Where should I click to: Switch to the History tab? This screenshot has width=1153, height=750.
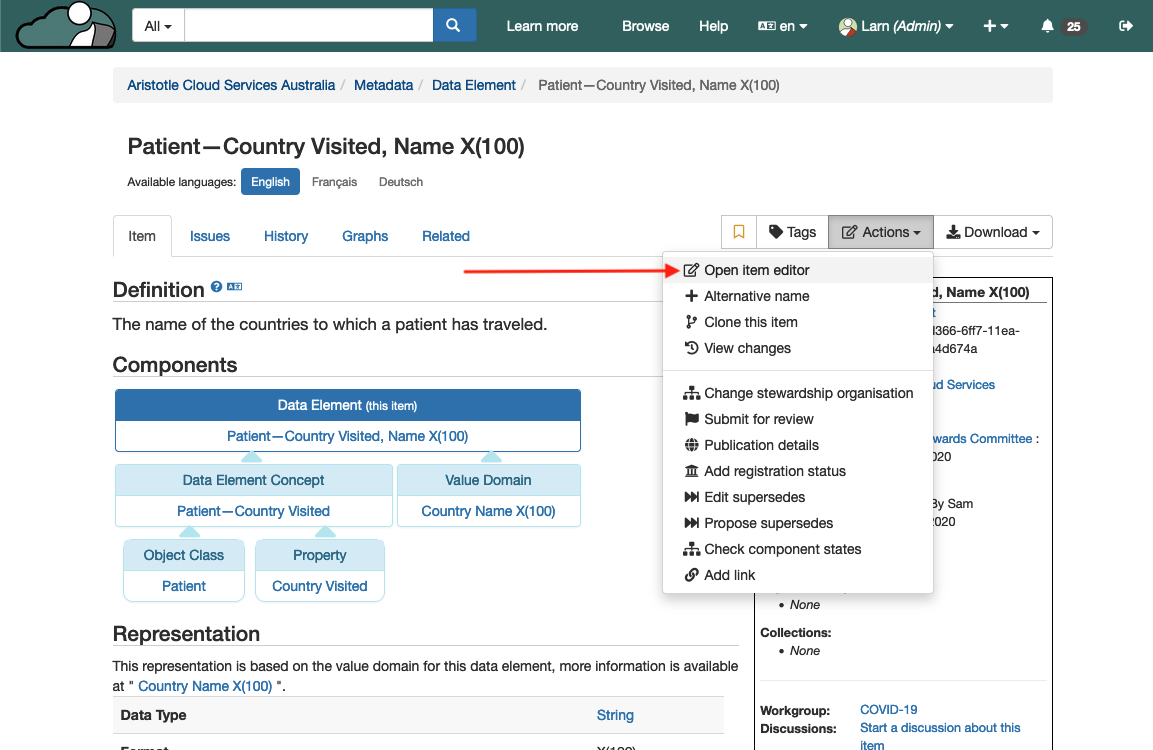click(286, 236)
